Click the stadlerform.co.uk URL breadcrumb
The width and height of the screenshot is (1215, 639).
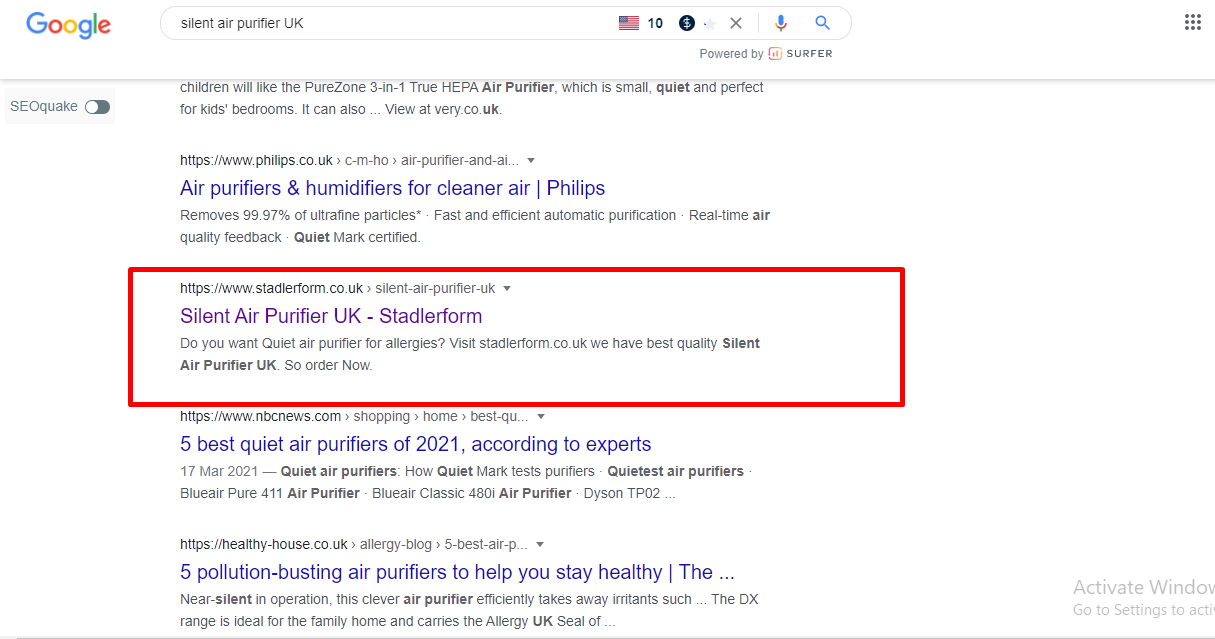[x=271, y=288]
